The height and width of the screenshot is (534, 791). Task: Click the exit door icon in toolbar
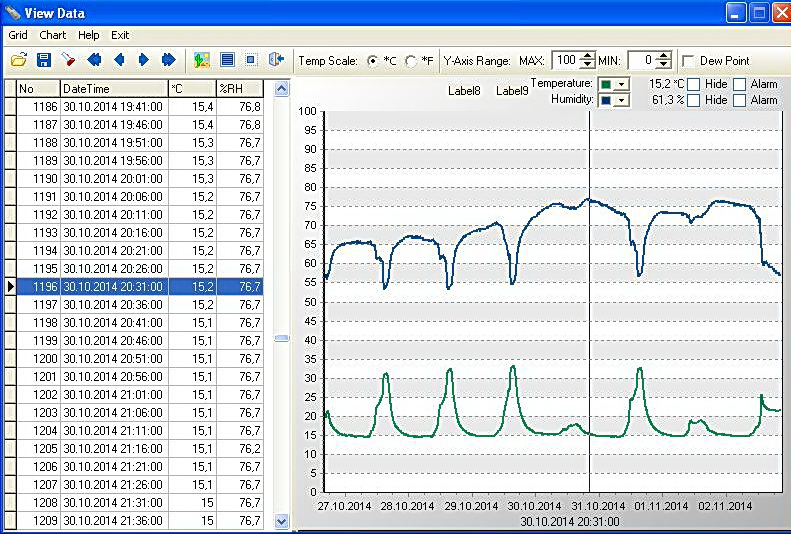(277, 60)
